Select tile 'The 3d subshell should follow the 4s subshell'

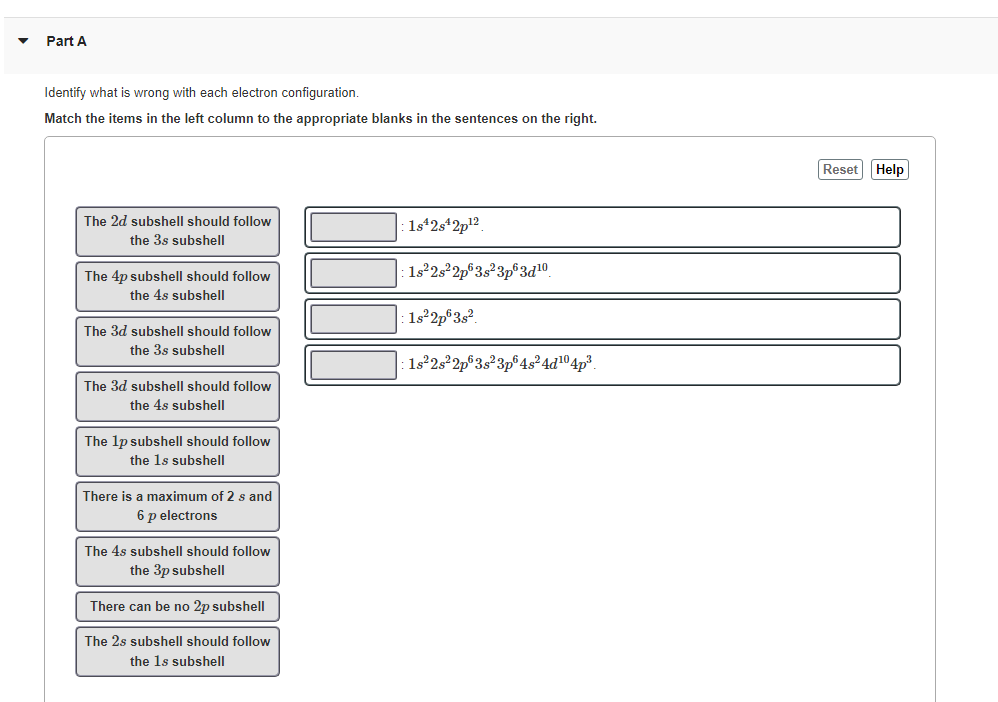coord(177,396)
